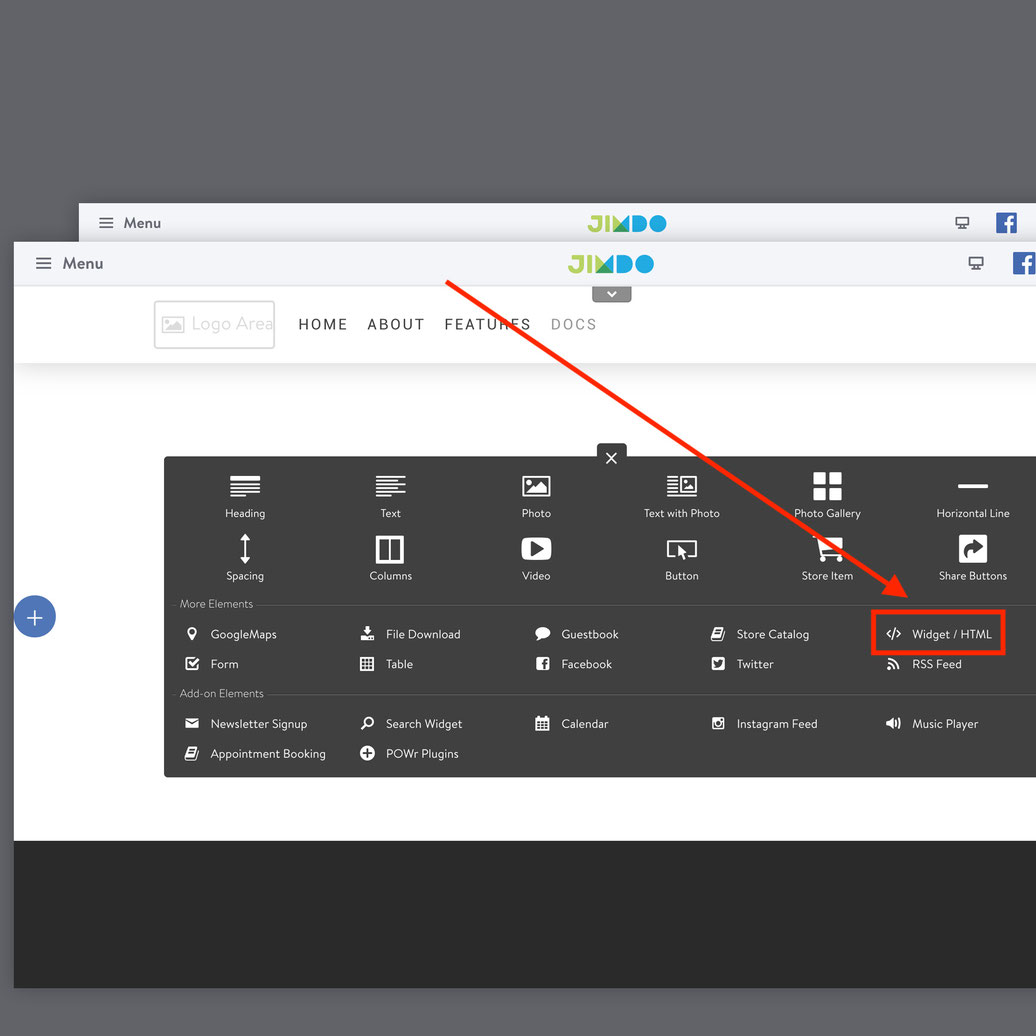Add the Calendar add-on element
Image resolution: width=1036 pixels, height=1036 pixels.
[x=571, y=723]
